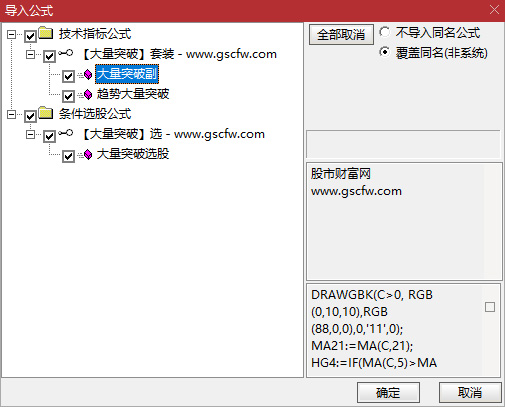Uncheck the 技术指标公式 checkbox
This screenshot has width=505, height=407.
point(30,36)
